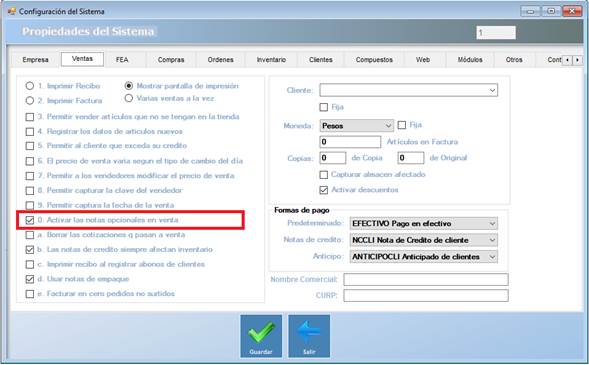Maximize the Configuración del Sistema window
Image resolution: width=589 pixels, height=365 pixels.
[551, 11]
